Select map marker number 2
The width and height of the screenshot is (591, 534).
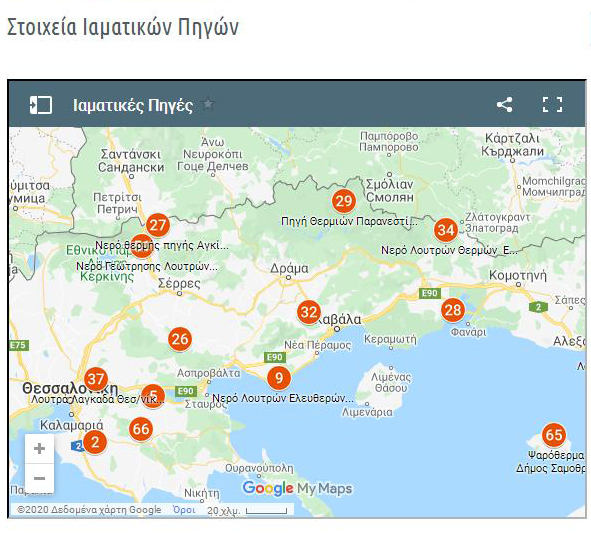[95, 442]
